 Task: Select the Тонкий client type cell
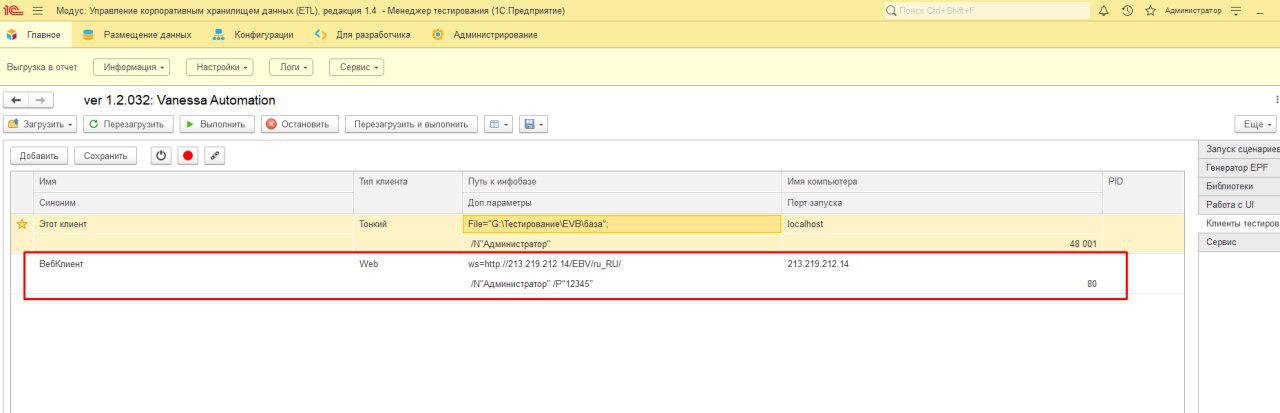[408, 224]
